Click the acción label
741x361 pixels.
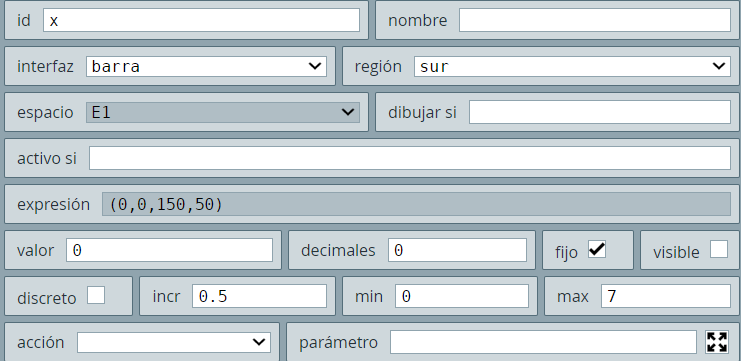41,343
